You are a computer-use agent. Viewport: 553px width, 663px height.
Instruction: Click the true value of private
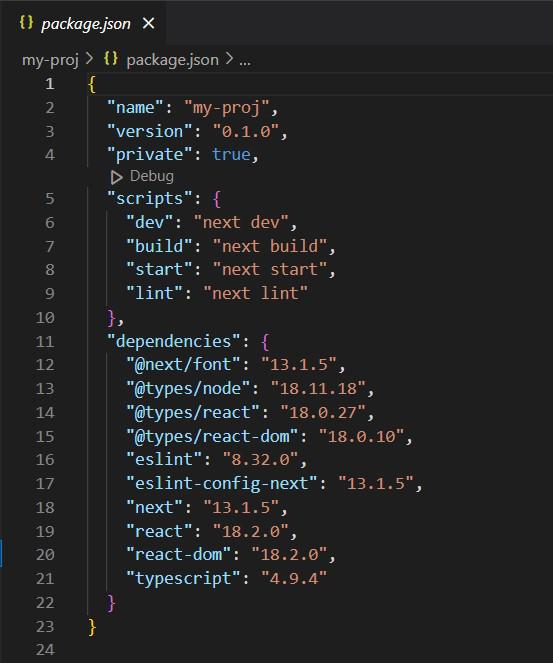click(231, 154)
